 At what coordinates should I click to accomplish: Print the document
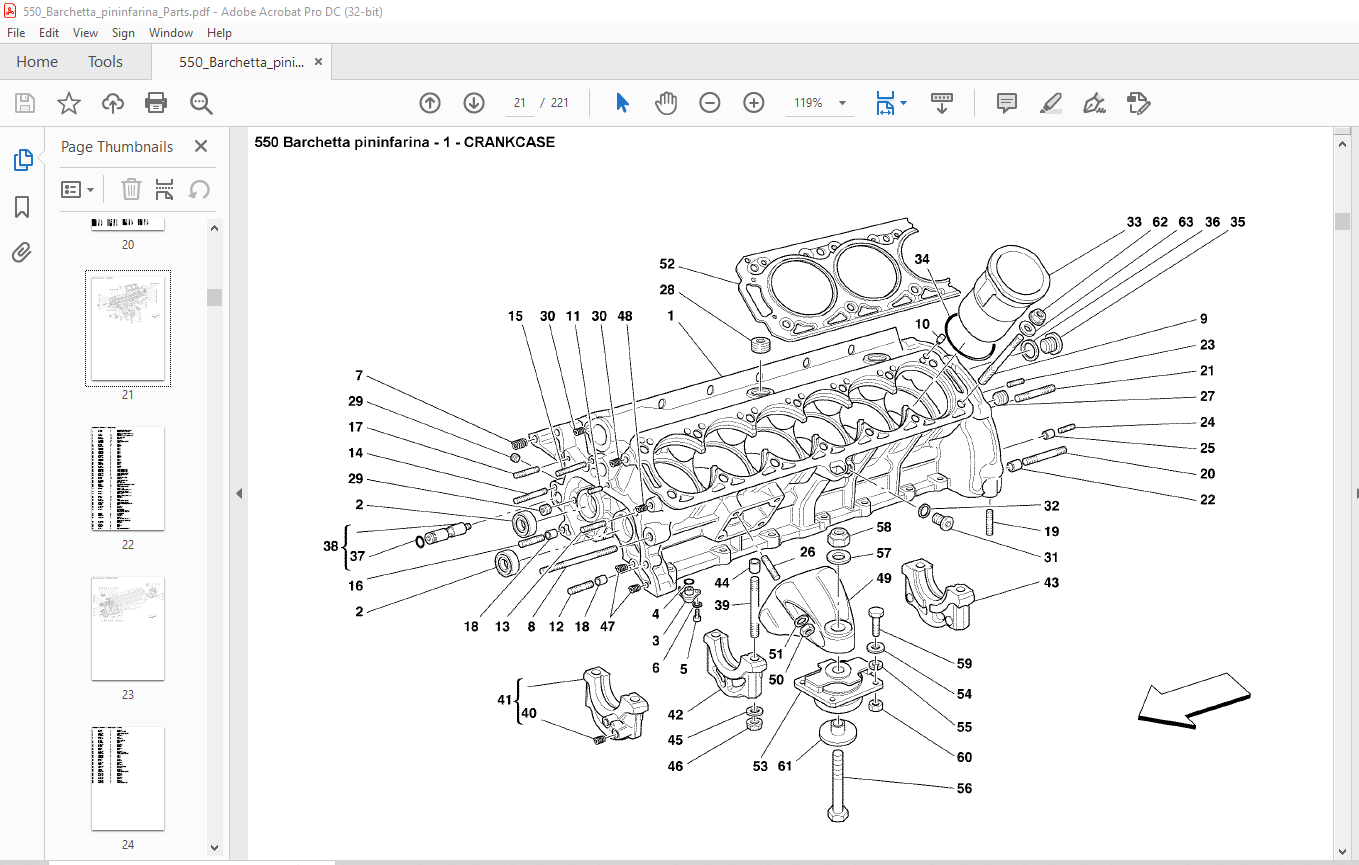pyautogui.click(x=156, y=103)
